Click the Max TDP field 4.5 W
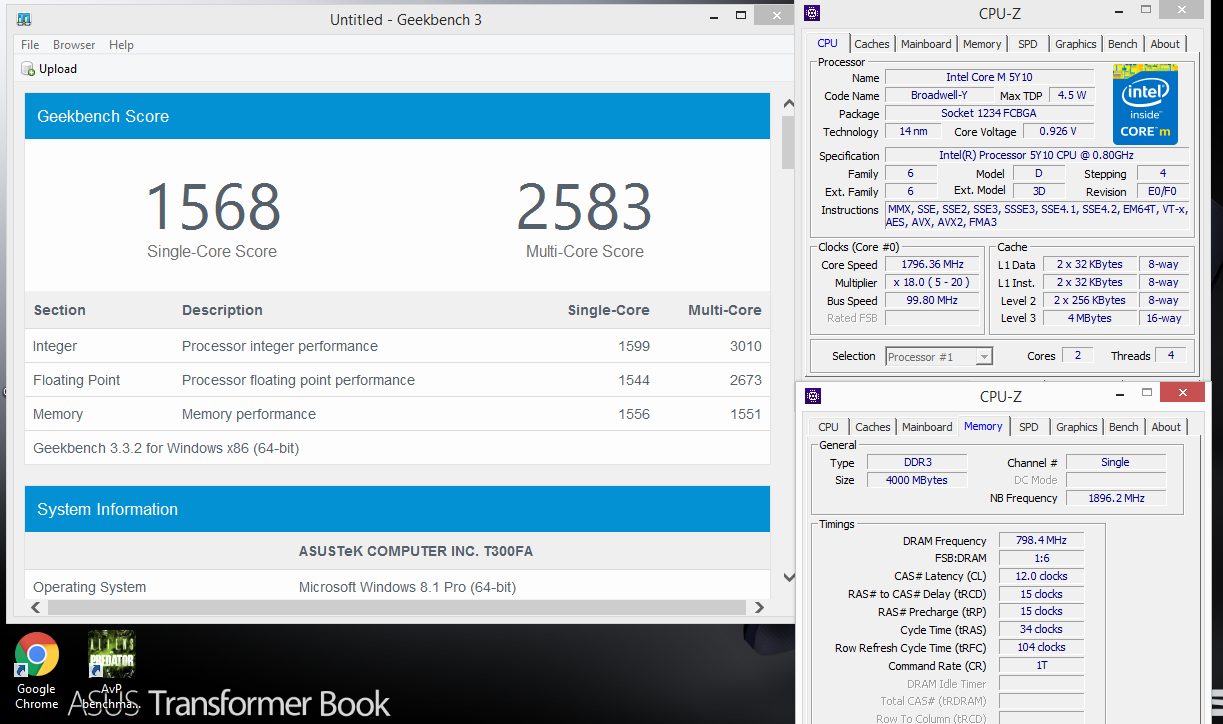Screen dimensions: 1223x724 [1071, 96]
